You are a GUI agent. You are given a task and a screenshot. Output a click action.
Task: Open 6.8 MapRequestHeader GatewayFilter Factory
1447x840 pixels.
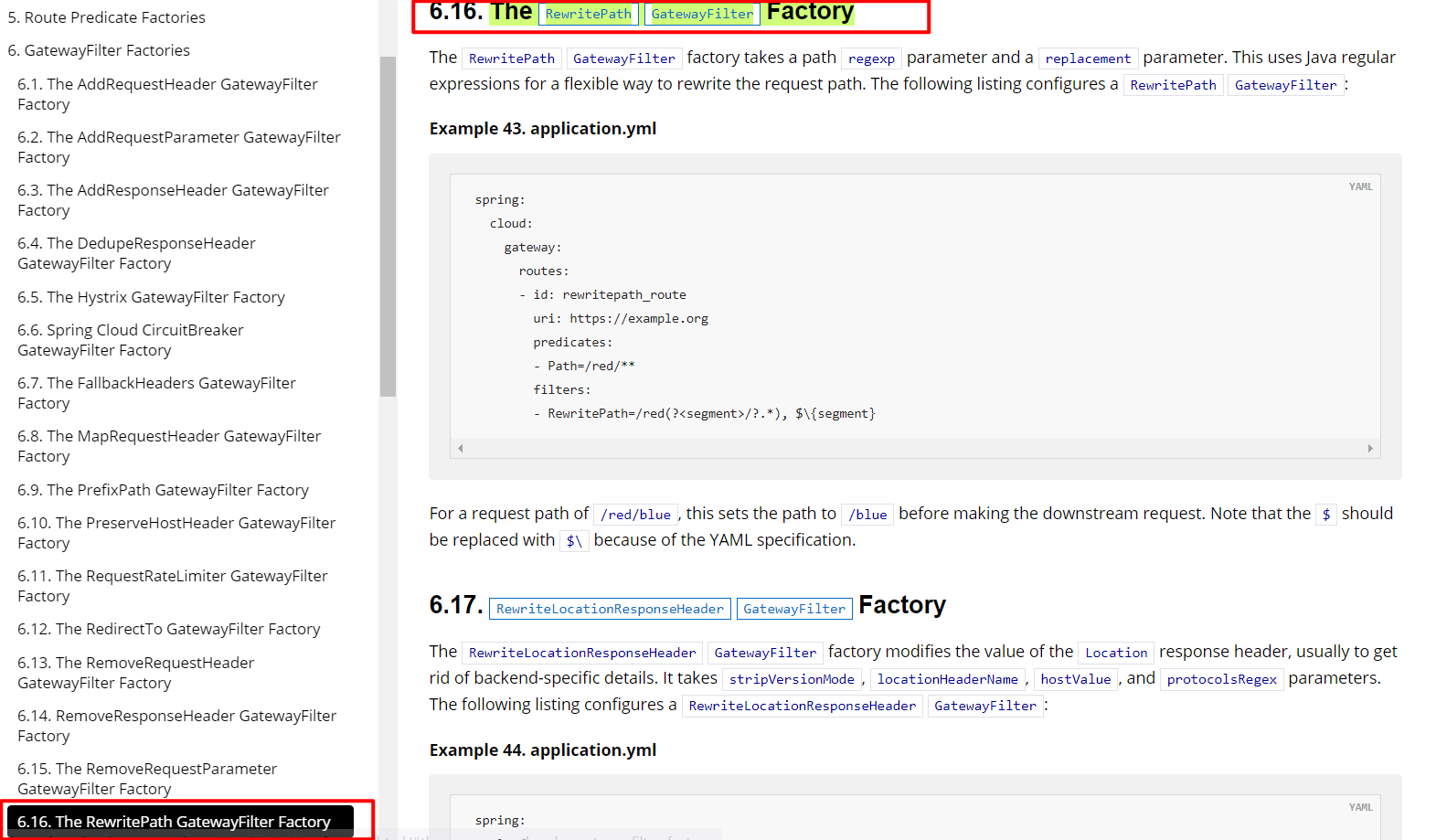click(x=169, y=446)
